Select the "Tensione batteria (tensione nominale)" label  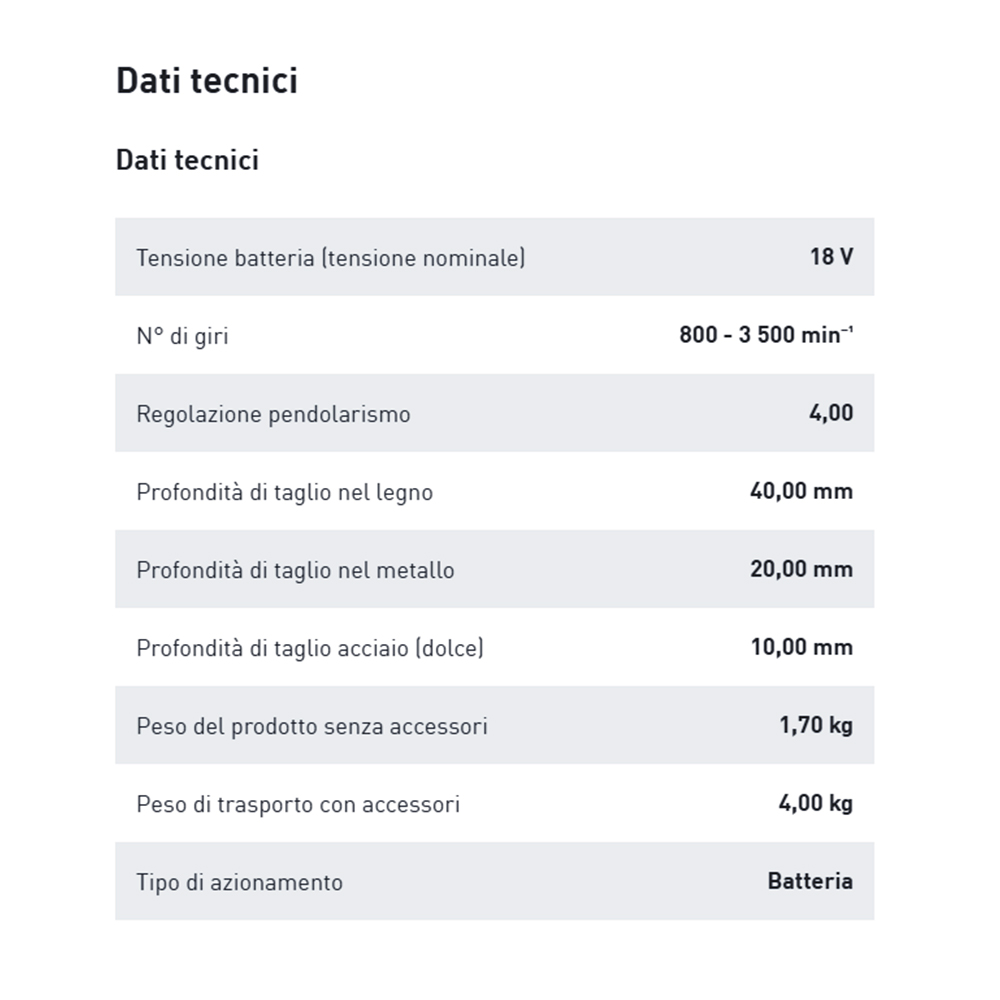(x=330, y=258)
